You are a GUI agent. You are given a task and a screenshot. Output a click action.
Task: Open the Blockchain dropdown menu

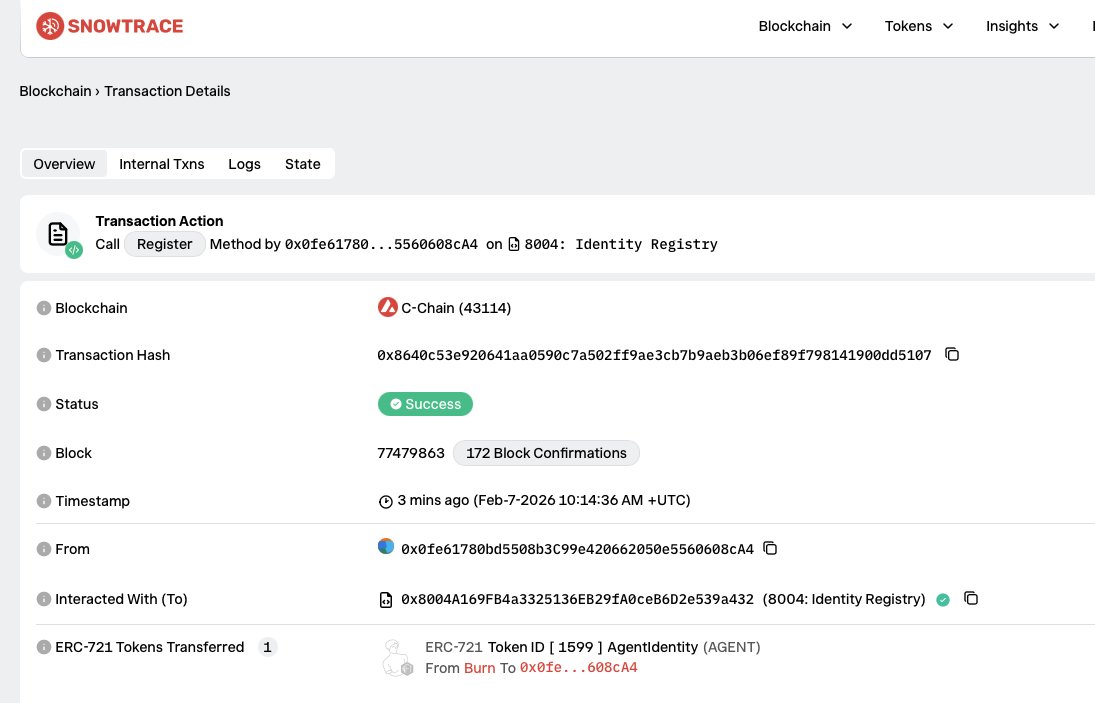(x=805, y=26)
